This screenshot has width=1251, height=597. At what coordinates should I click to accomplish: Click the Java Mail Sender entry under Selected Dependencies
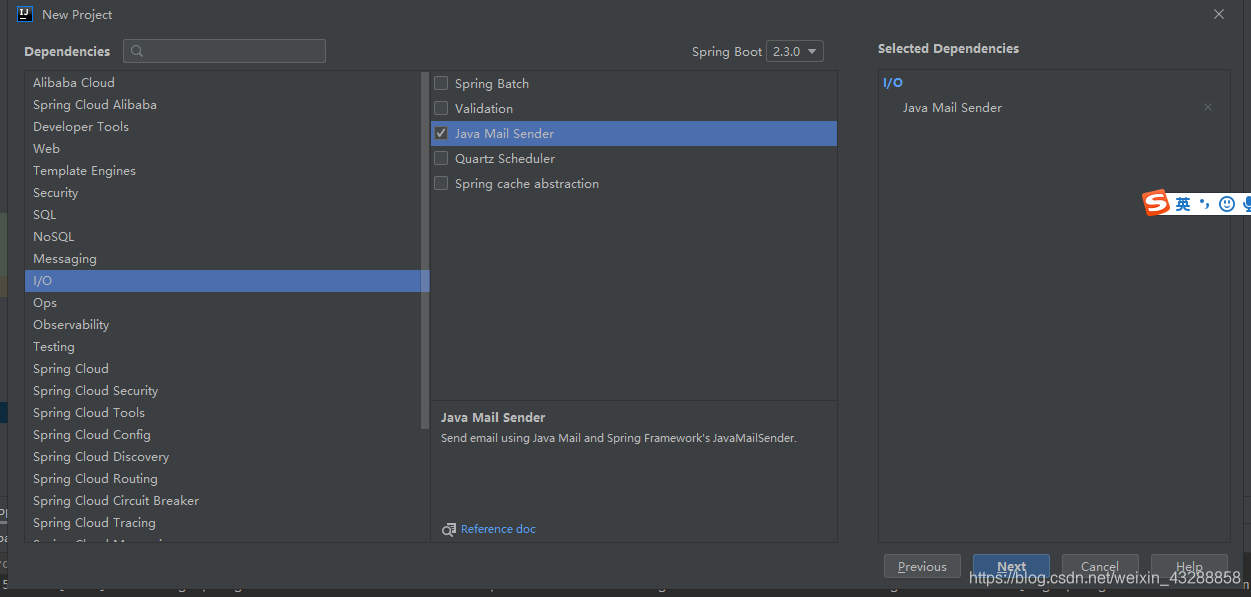point(952,107)
